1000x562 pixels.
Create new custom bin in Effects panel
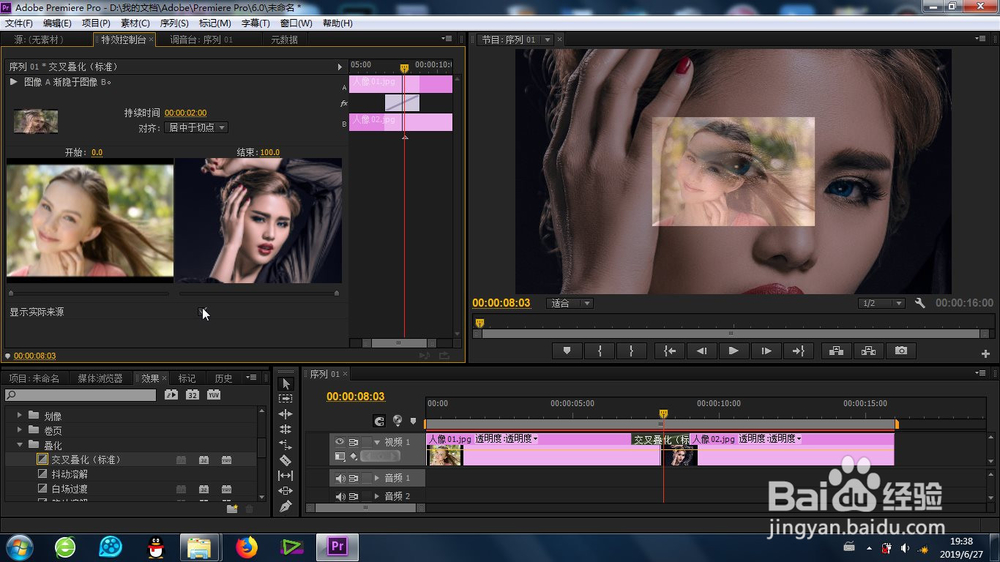point(232,509)
